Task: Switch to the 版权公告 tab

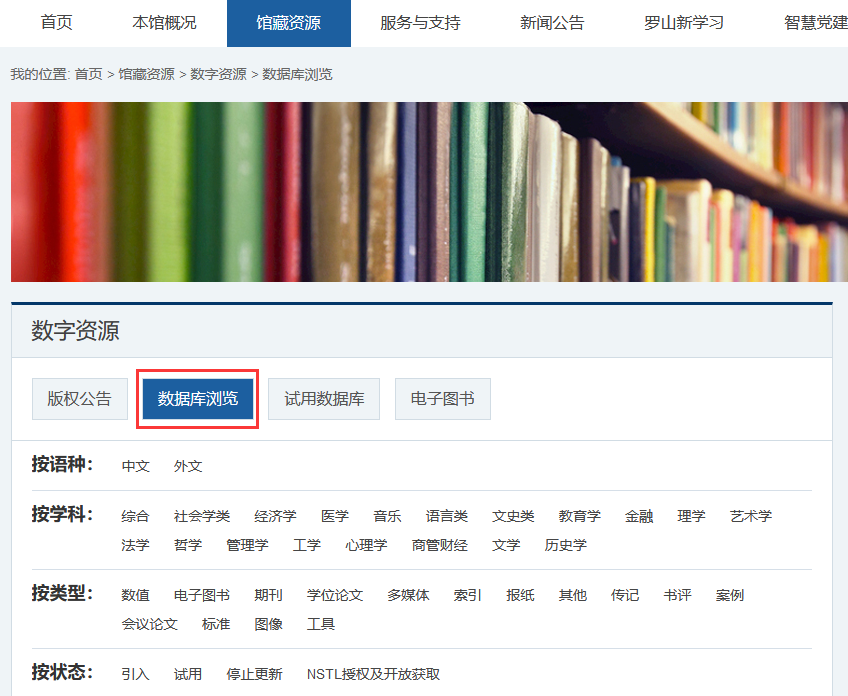Action: [79, 399]
